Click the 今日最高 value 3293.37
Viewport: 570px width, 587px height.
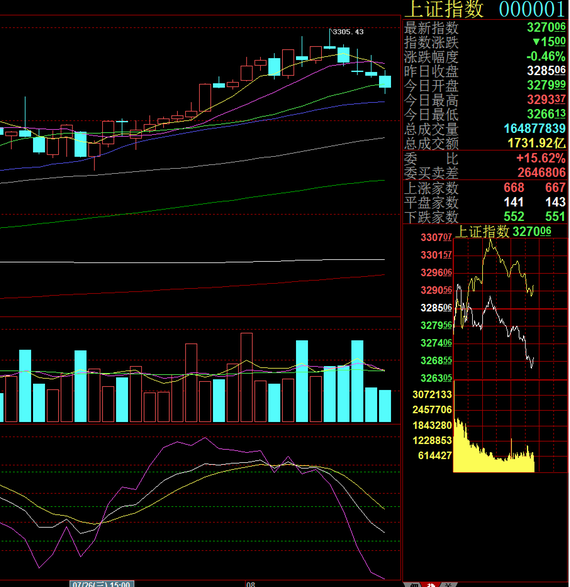click(546, 100)
